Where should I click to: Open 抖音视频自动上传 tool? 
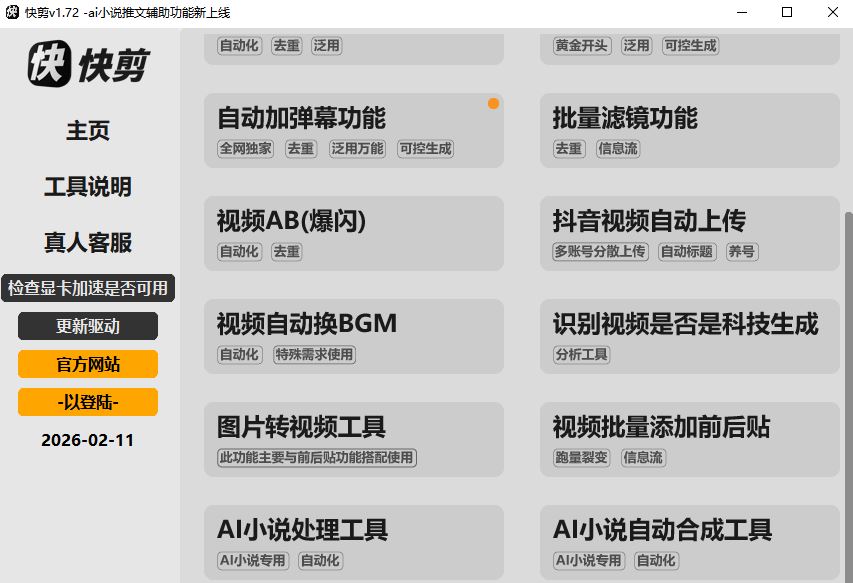pyautogui.click(x=690, y=233)
